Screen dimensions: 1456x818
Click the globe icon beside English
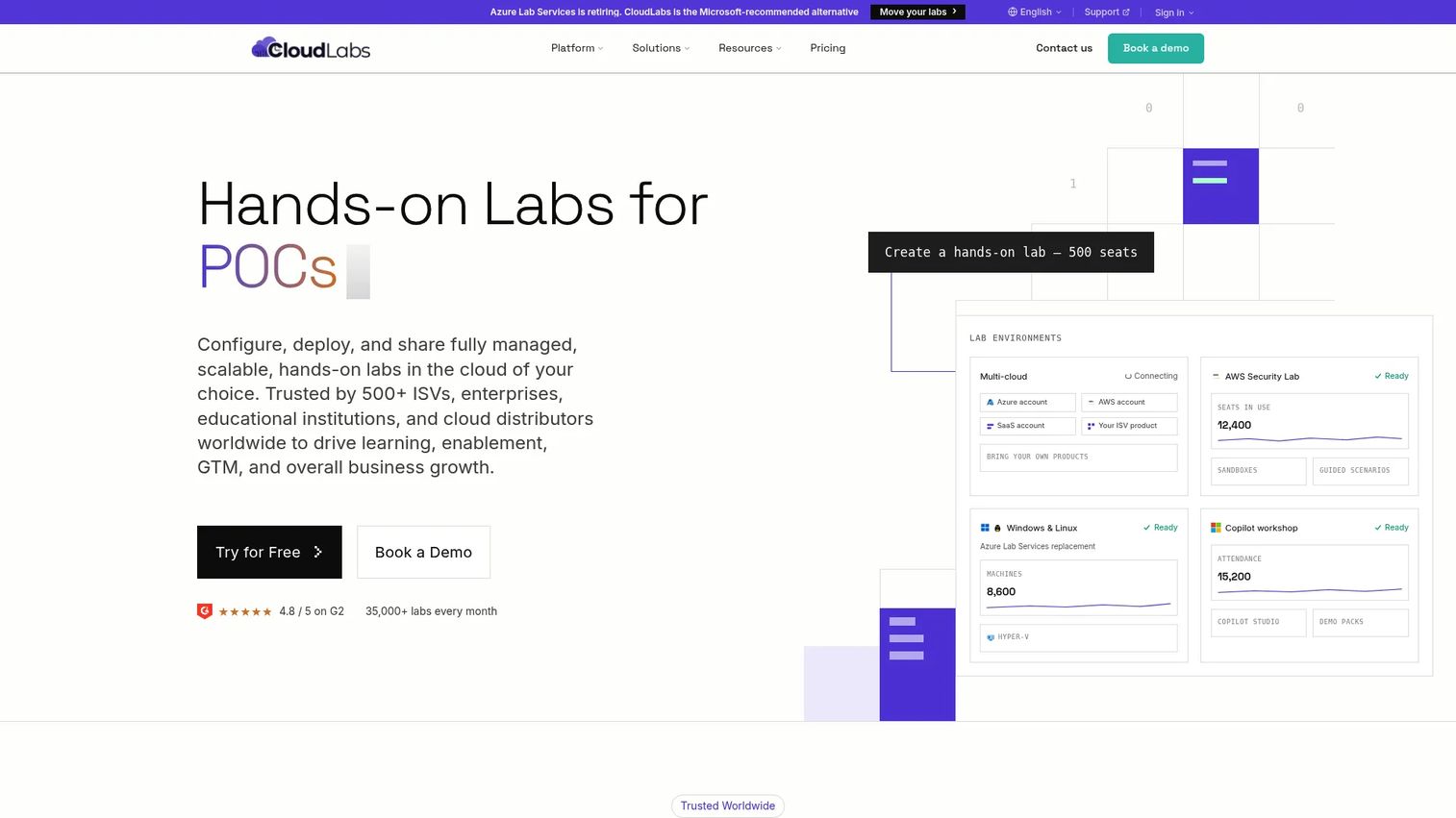coord(1013,12)
